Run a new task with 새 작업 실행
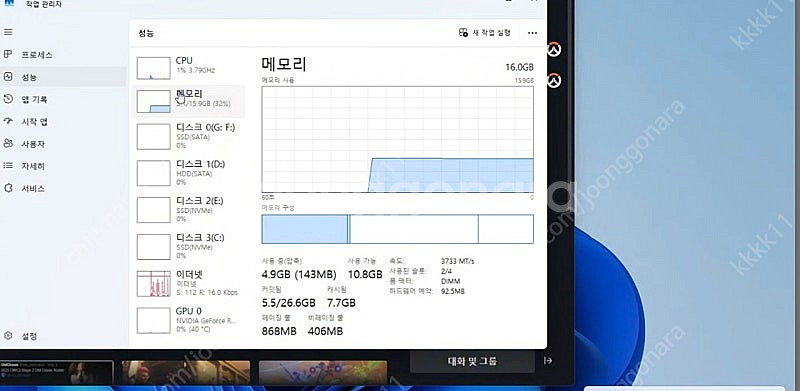This screenshot has height=391, width=800. point(485,33)
